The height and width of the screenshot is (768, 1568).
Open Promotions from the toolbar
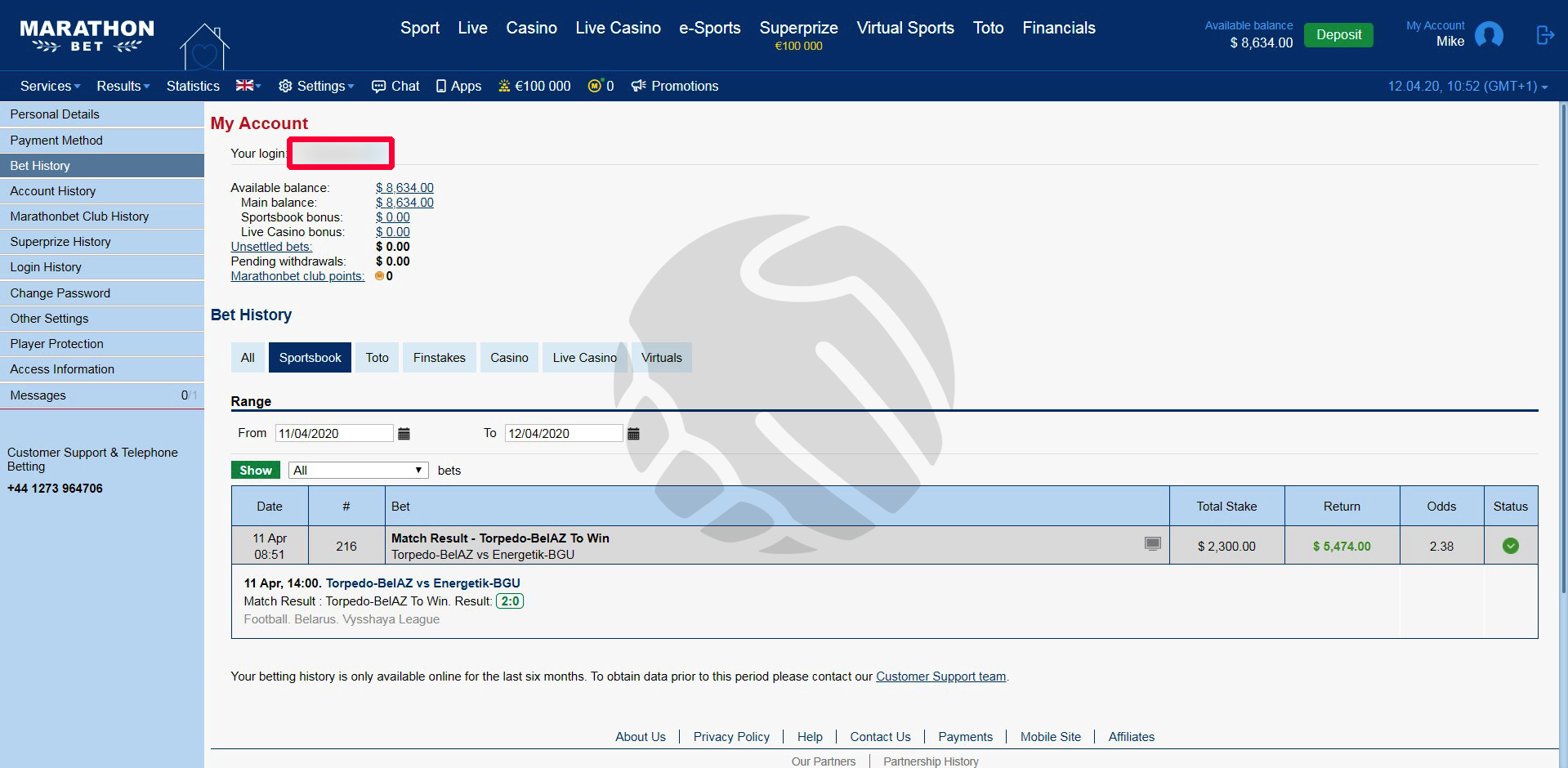click(x=675, y=86)
